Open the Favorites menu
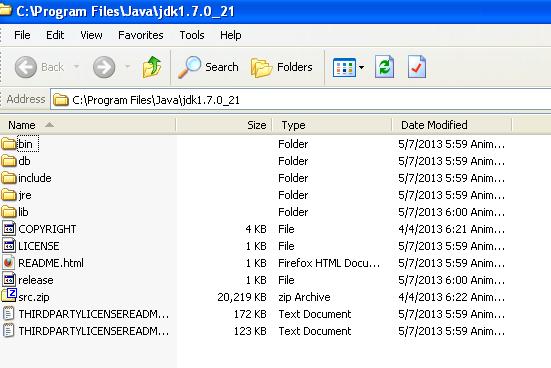 pyautogui.click(x=141, y=35)
